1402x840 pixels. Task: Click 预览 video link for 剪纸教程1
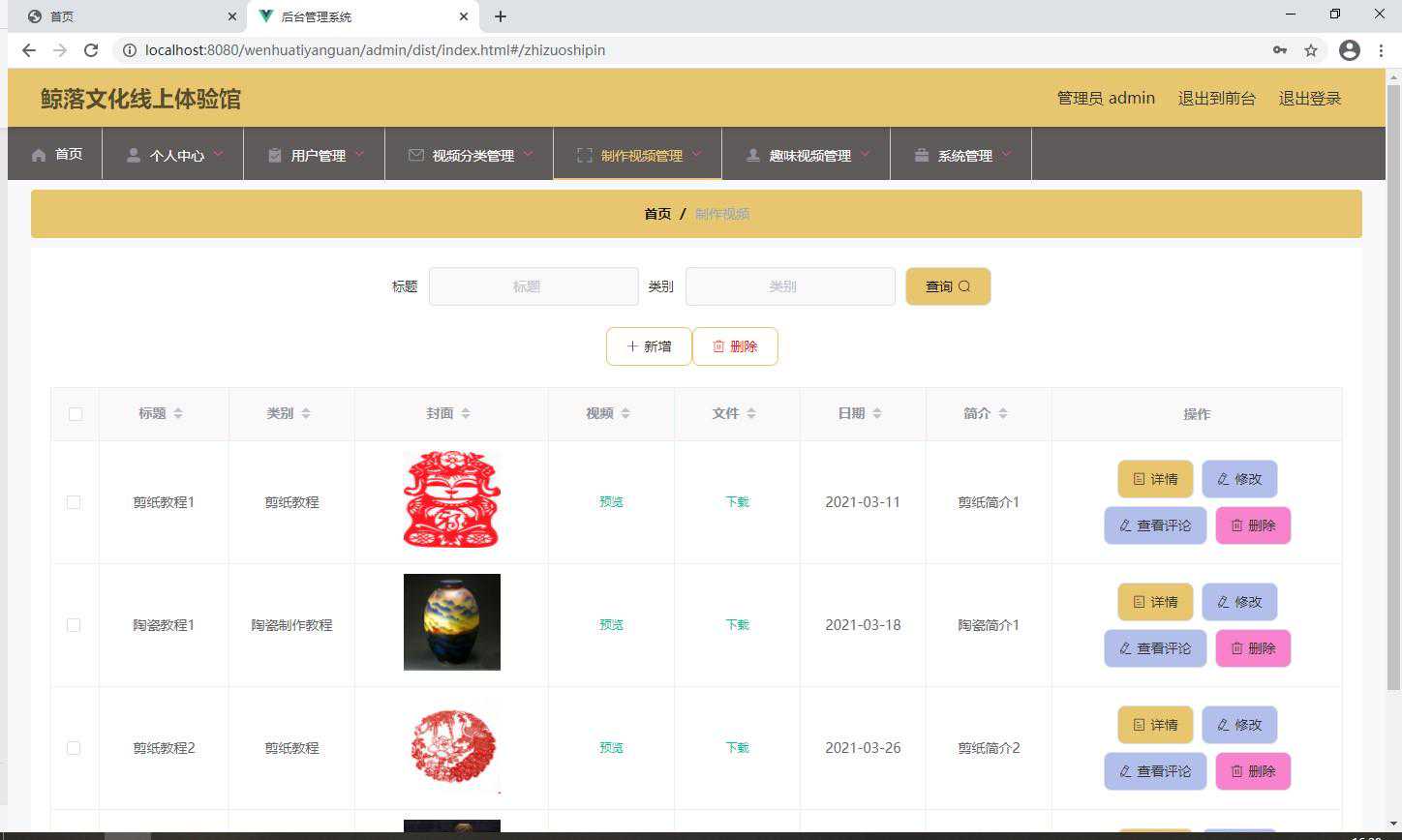(x=611, y=502)
